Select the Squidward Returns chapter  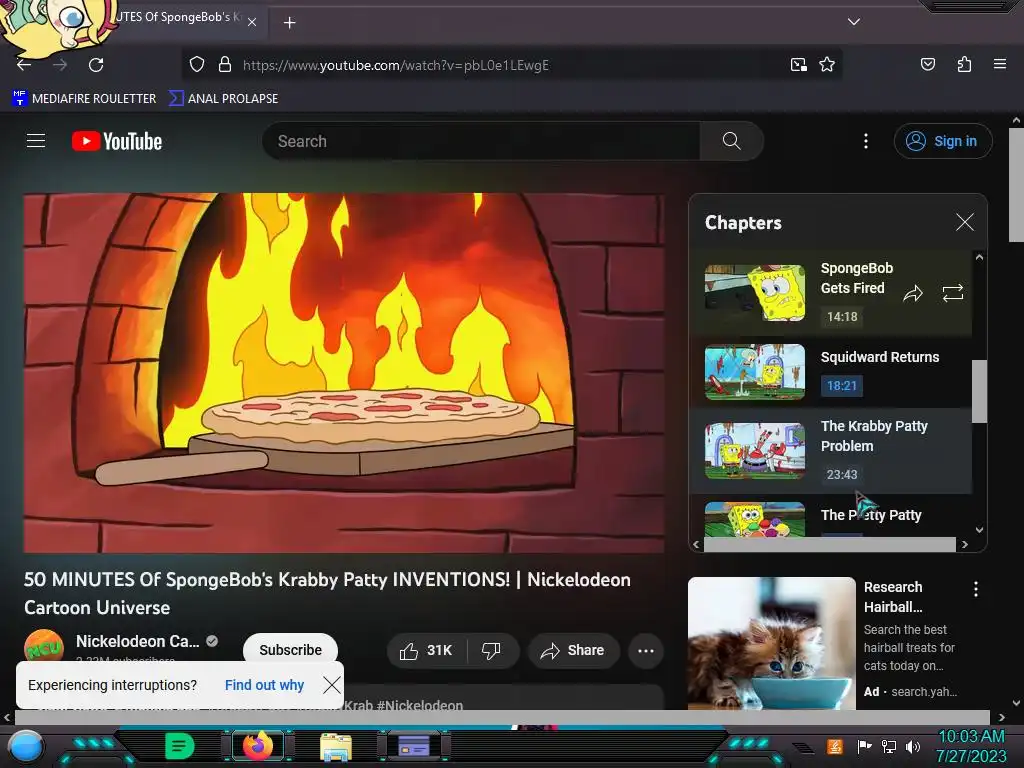pyautogui.click(x=831, y=372)
